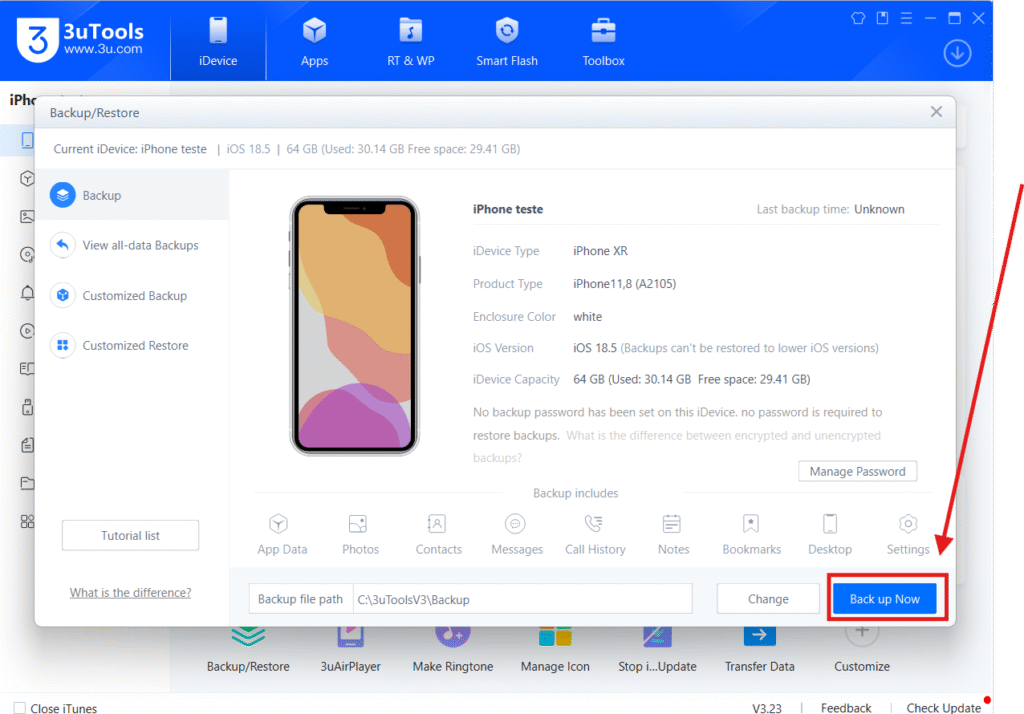Click the grid more sidebar icon

pyautogui.click(x=27, y=521)
